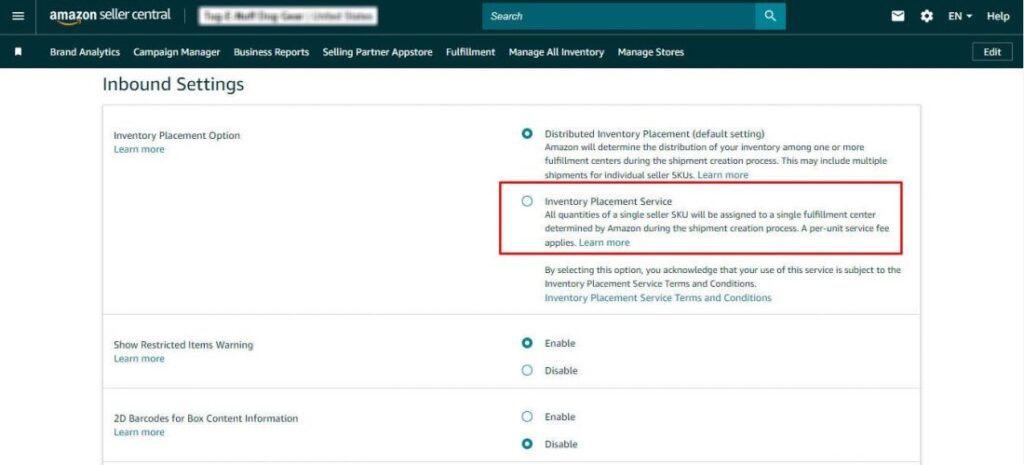The width and height of the screenshot is (1024, 465).
Task: Open the Fulfillment menu item
Action: [x=470, y=52]
